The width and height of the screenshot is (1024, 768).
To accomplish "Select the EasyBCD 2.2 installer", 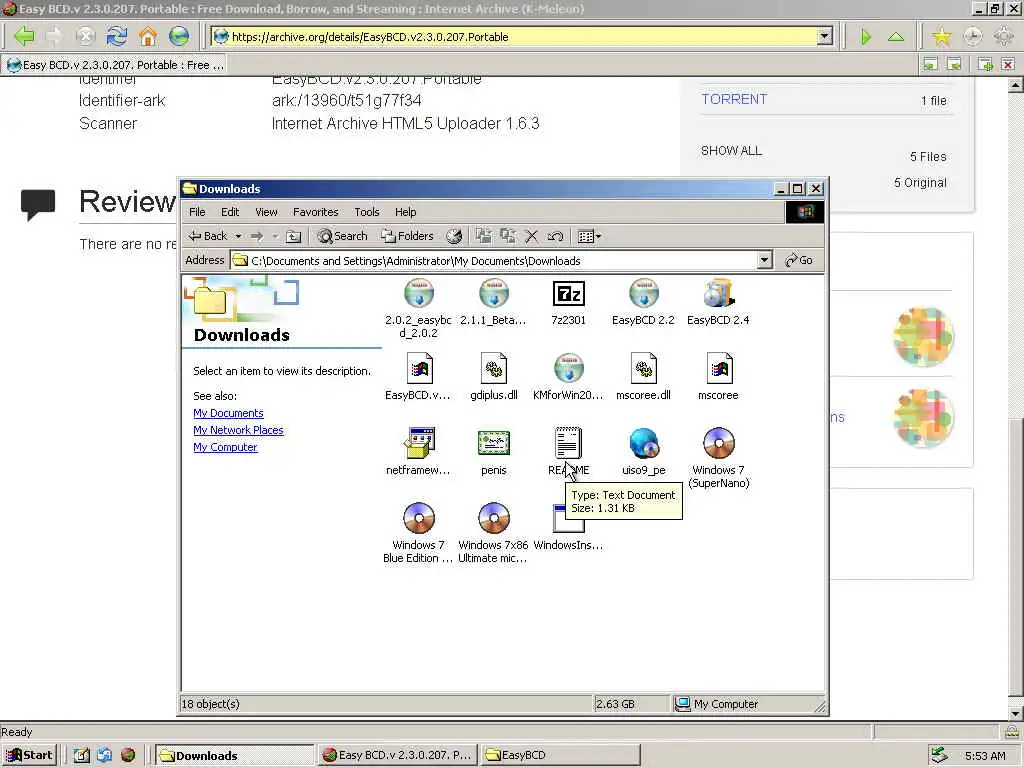I will click(643, 302).
